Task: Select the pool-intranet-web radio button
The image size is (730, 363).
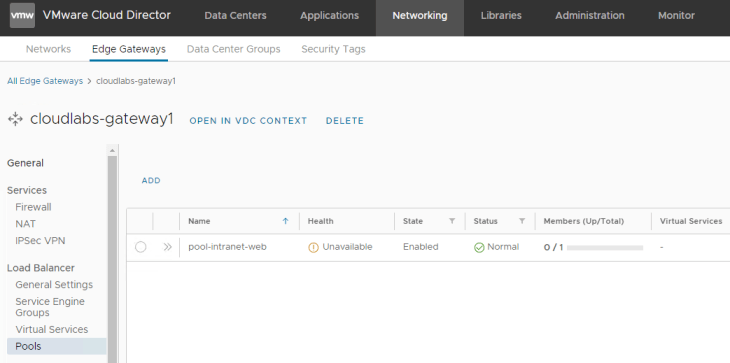Action: pyautogui.click(x=141, y=247)
